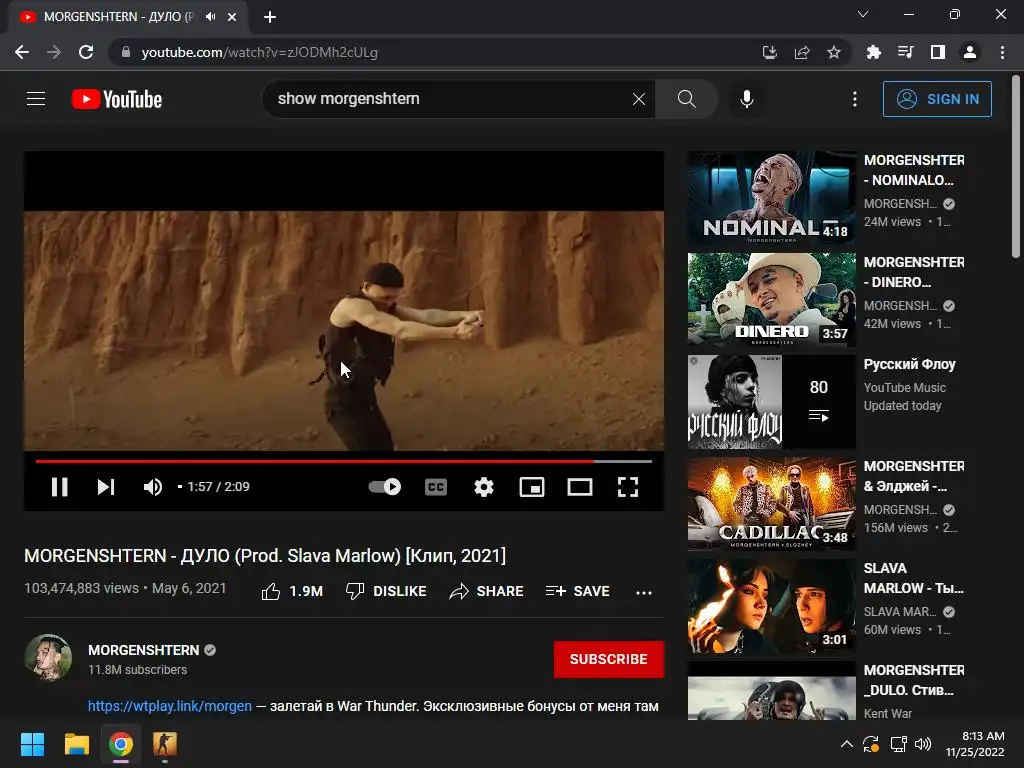Mute the tab via the speaker icon
1024x768 pixels.
(x=210, y=16)
